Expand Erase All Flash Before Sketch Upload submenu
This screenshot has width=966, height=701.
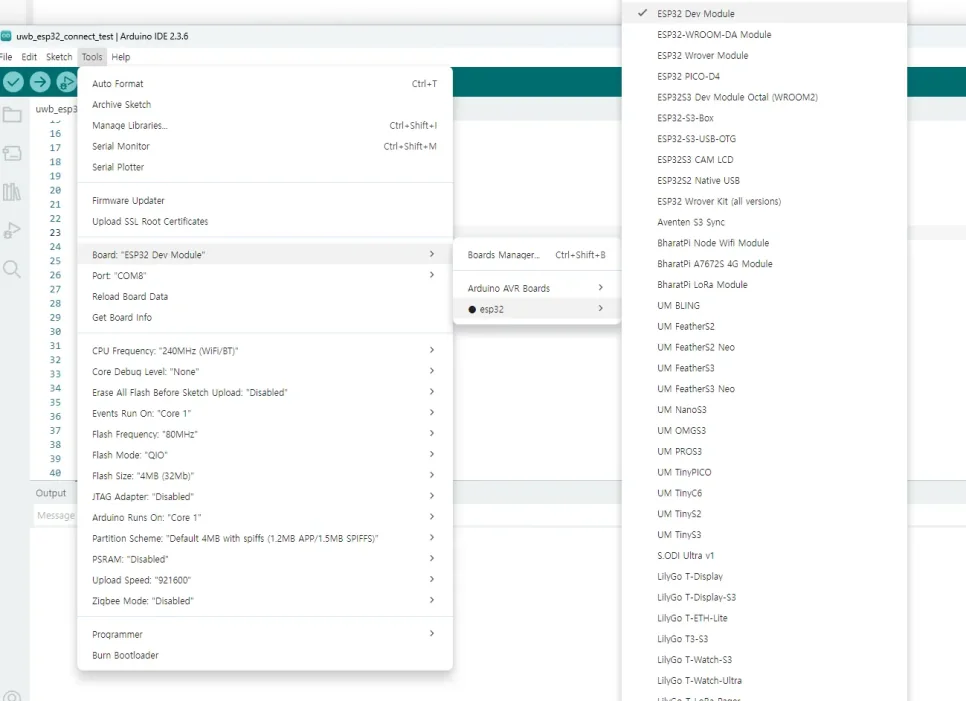(265, 392)
